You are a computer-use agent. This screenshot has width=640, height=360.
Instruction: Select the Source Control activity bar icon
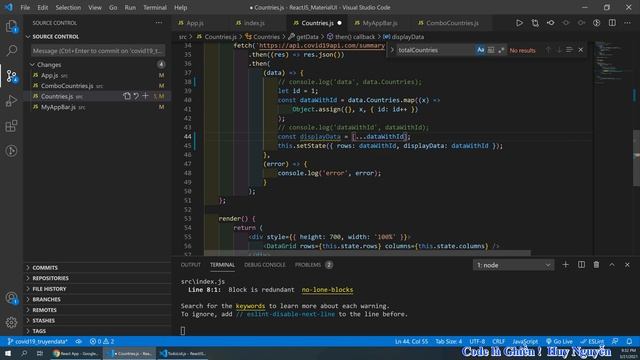11,76
